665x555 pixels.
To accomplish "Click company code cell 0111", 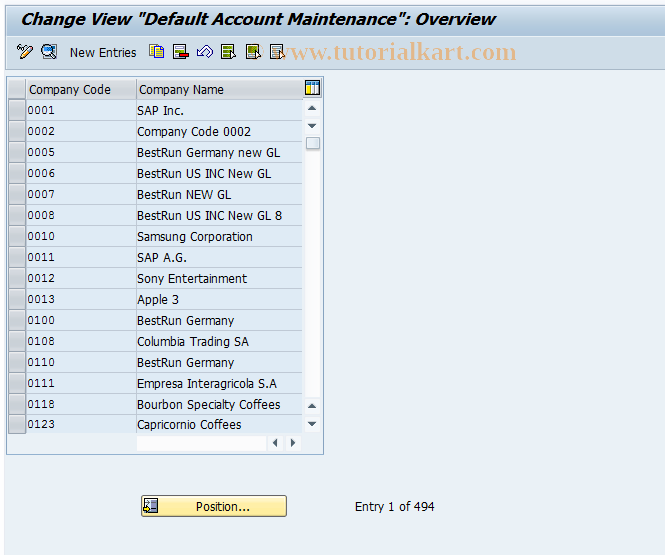I will (x=81, y=383).
